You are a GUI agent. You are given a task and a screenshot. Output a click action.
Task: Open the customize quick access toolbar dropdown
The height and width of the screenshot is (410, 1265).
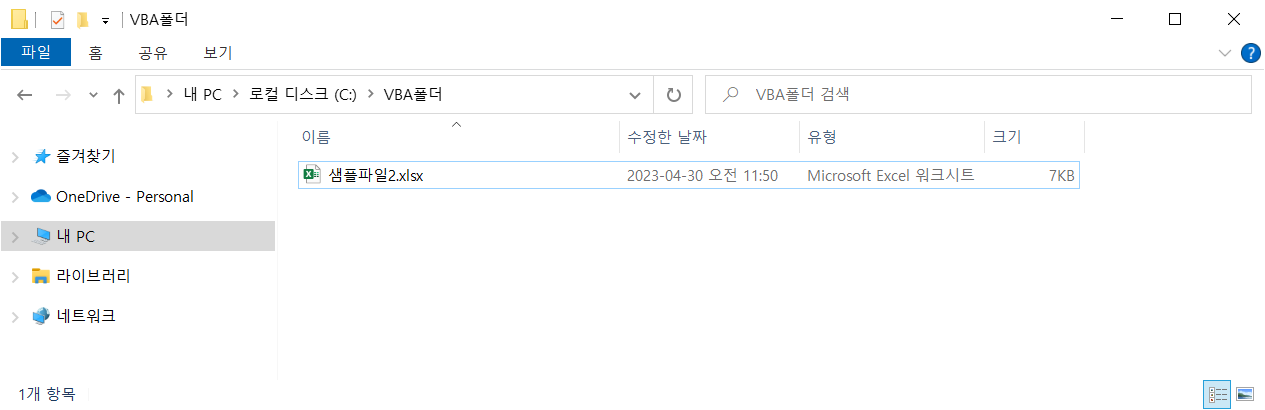click(104, 20)
